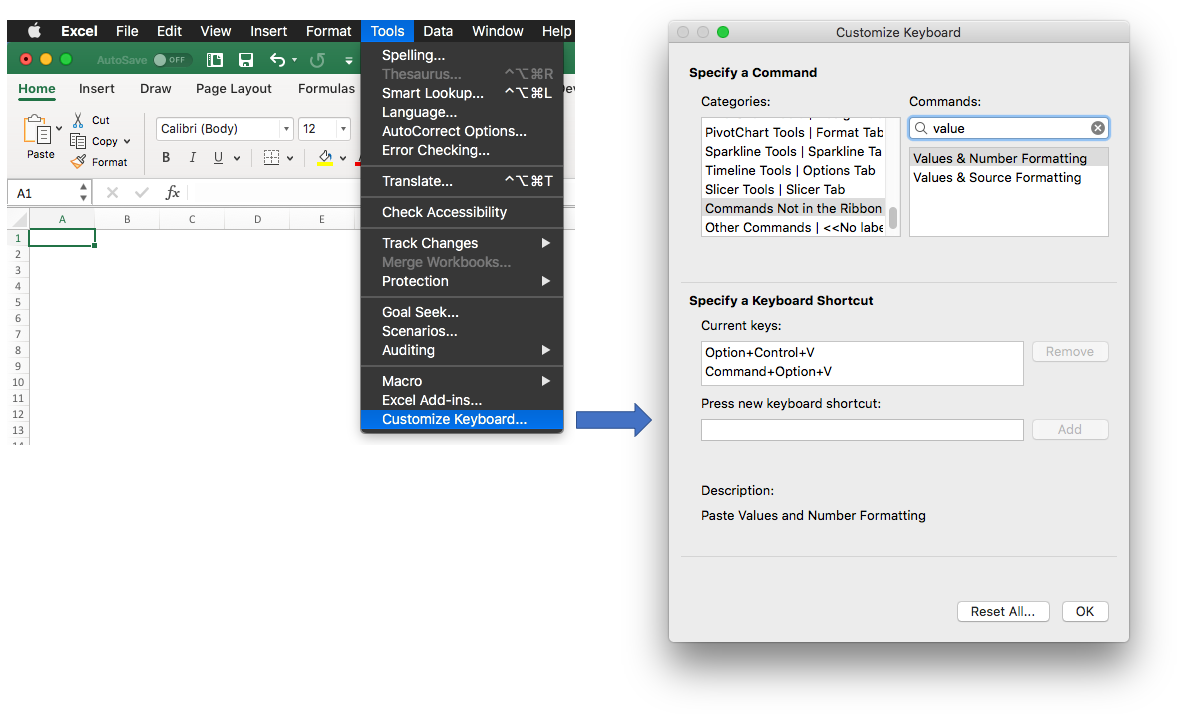The width and height of the screenshot is (1189, 714).
Task: Click column D header
Action: pyautogui.click(x=257, y=220)
